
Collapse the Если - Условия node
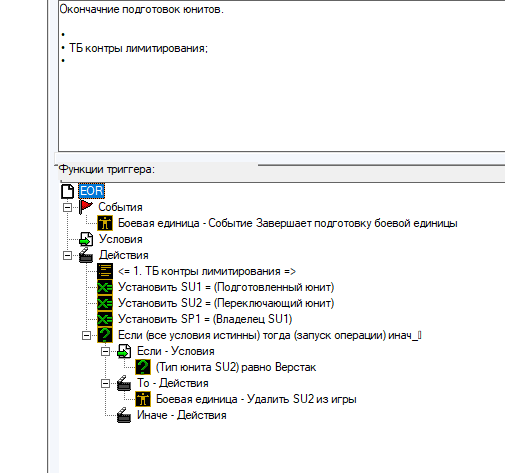coord(105,351)
